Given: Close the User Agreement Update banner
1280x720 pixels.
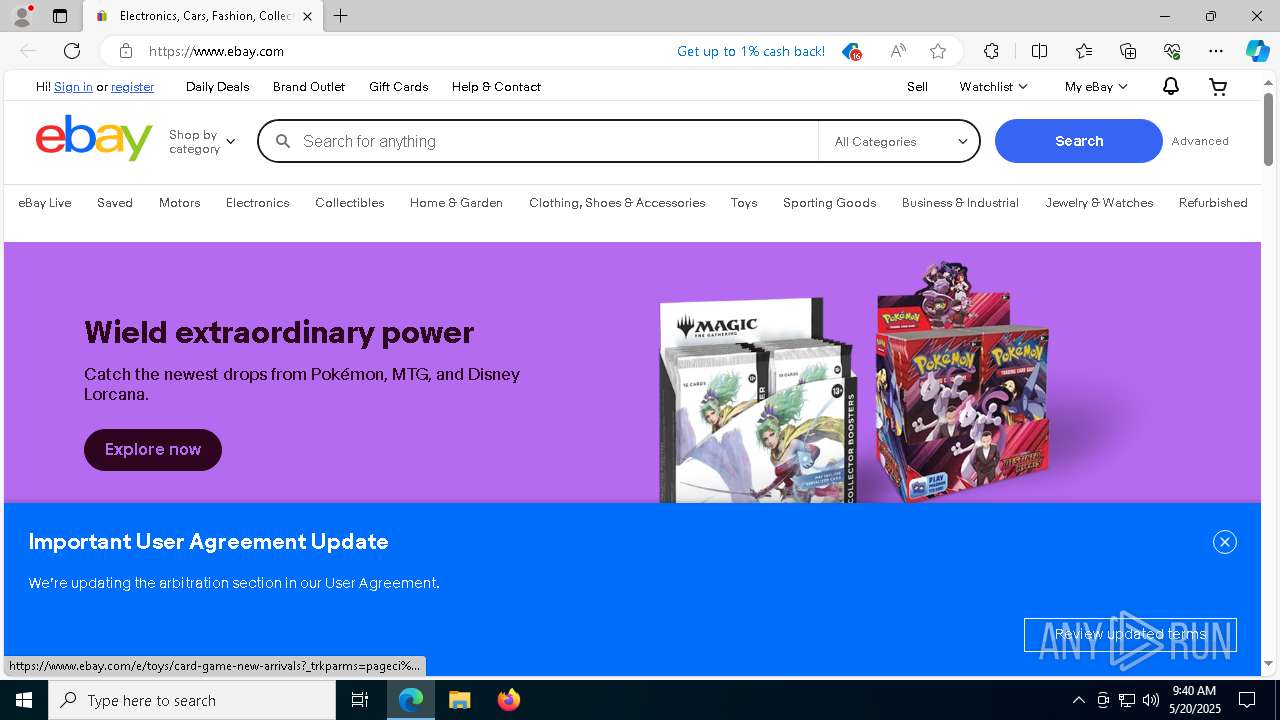Looking at the screenshot, I should [1225, 542].
